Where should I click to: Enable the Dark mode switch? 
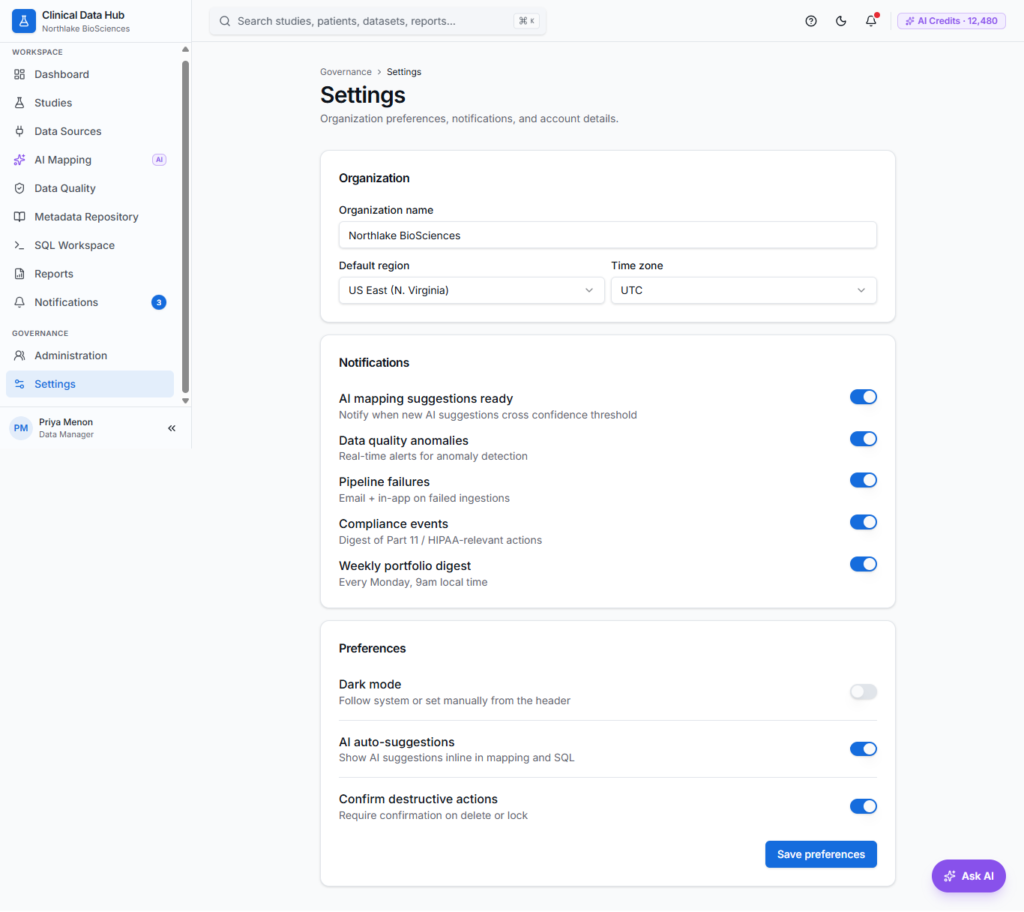coord(863,692)
